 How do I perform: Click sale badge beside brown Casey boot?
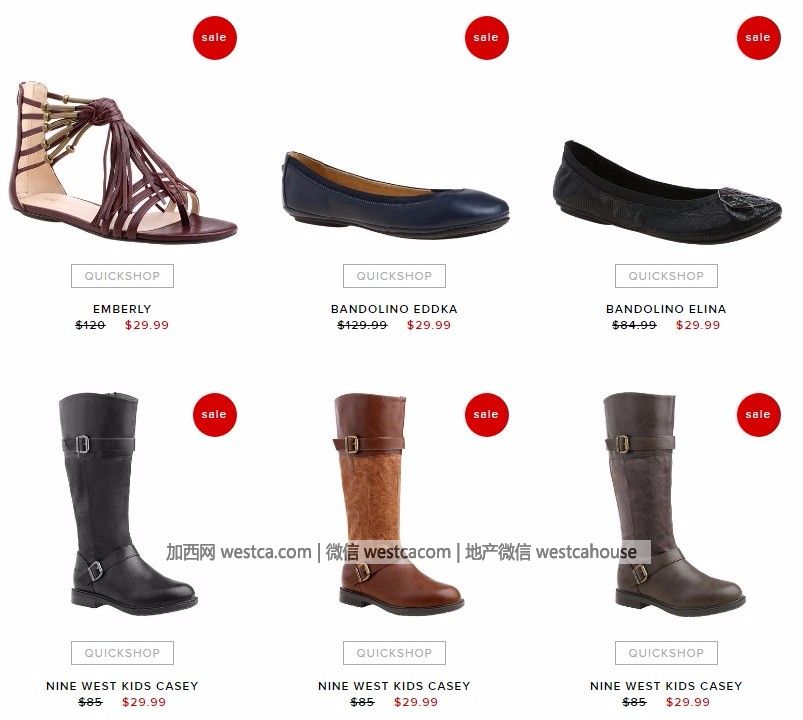click(487, 415)
